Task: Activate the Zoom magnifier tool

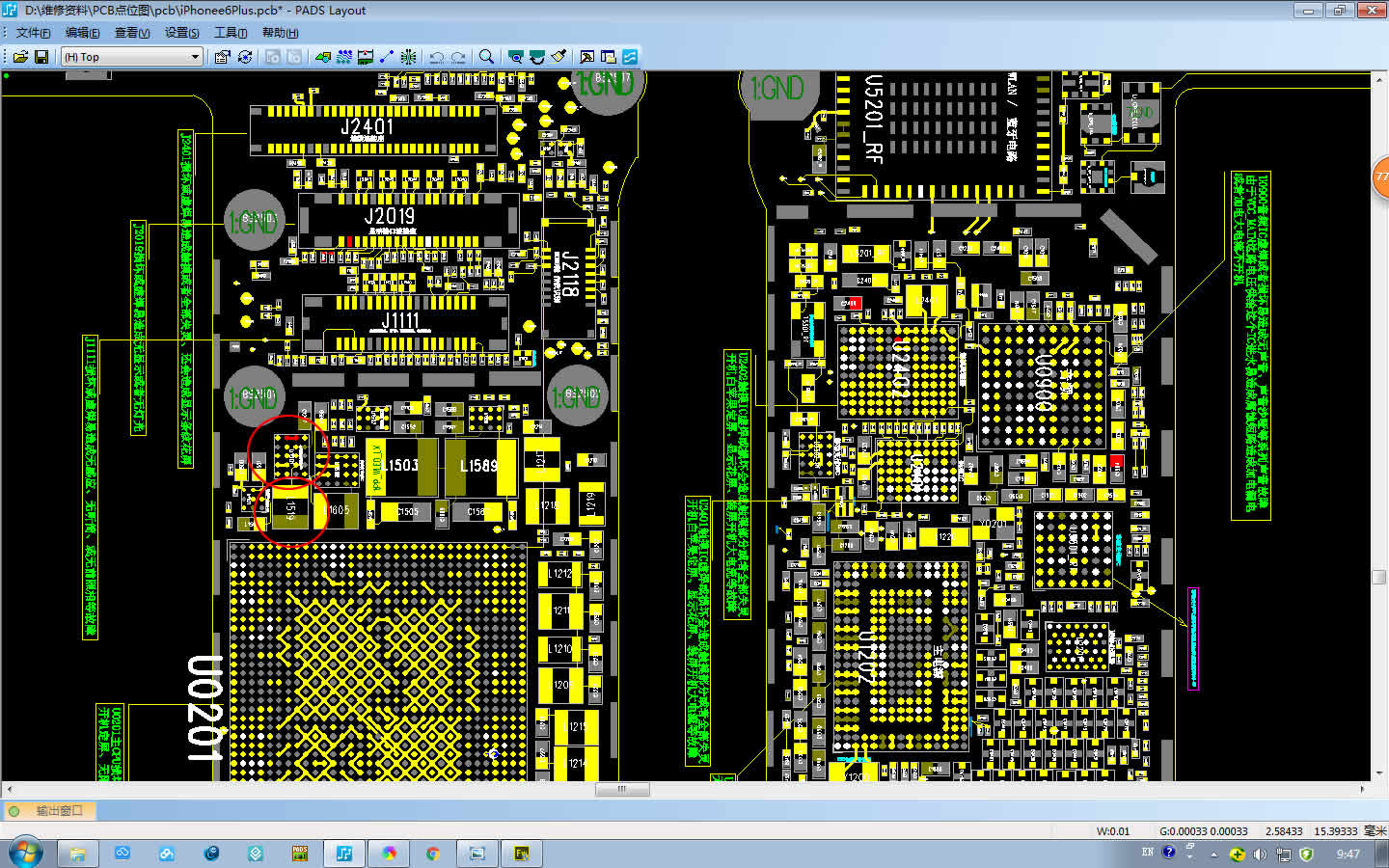Action: (487, 57)
